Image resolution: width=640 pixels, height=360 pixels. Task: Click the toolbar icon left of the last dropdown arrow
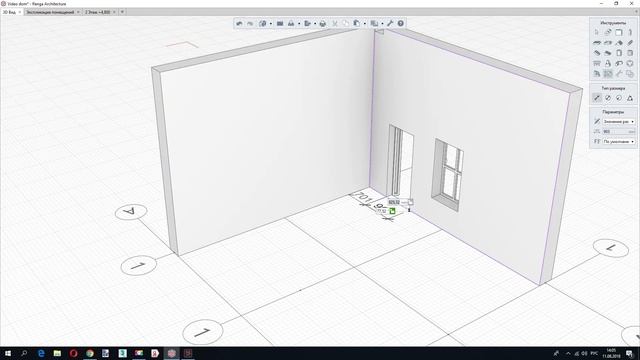coord(374,24)
